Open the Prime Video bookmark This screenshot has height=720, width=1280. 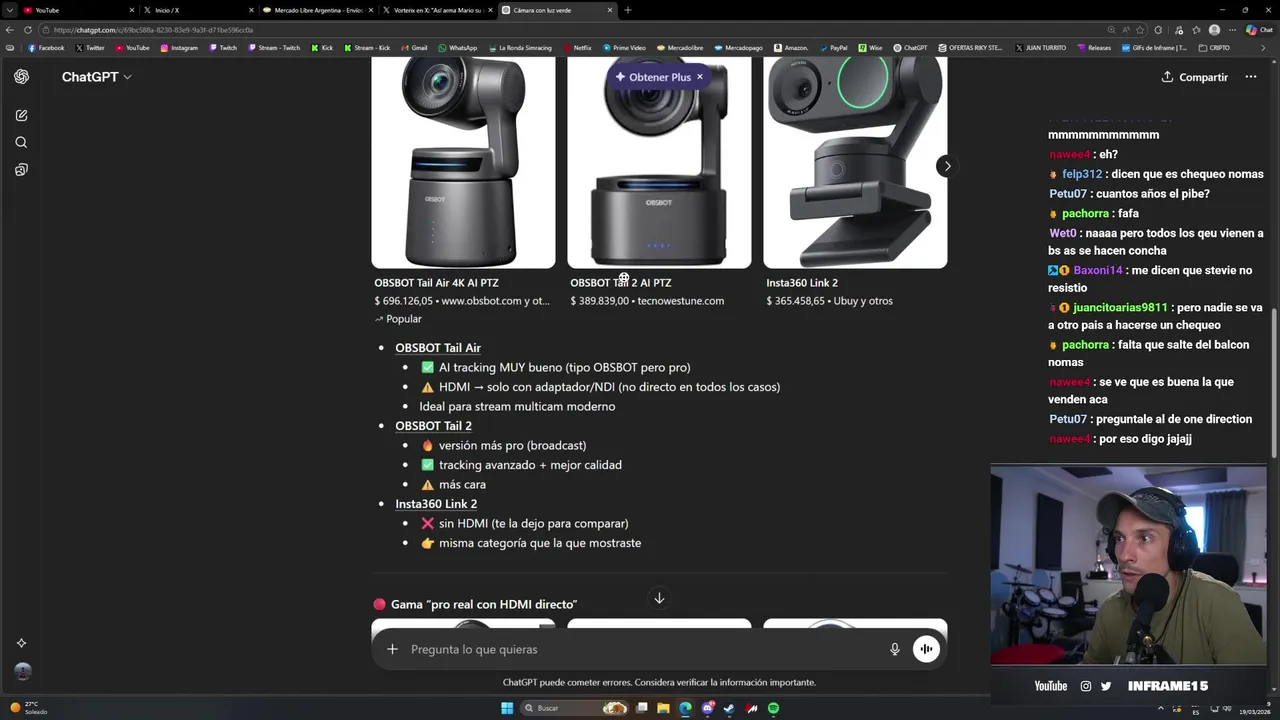pos(623,48)
